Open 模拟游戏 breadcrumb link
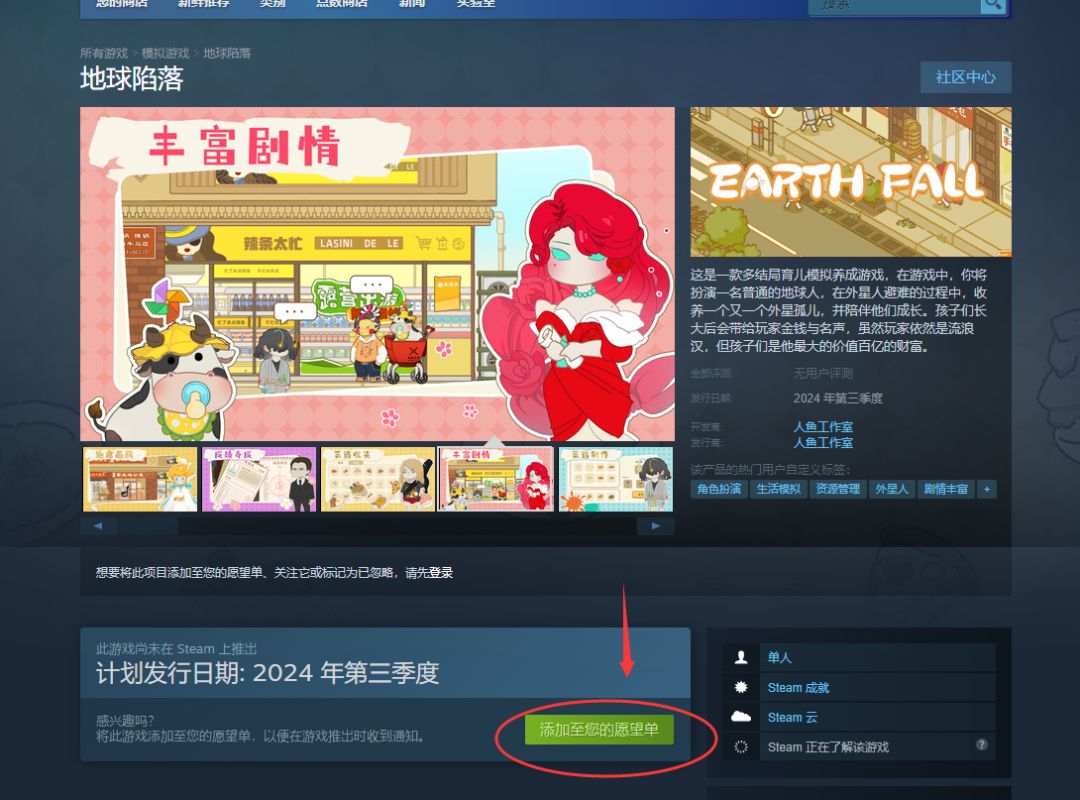Image resolution: width=1080 pixels, height=800 pixels. tap(165, 53)
